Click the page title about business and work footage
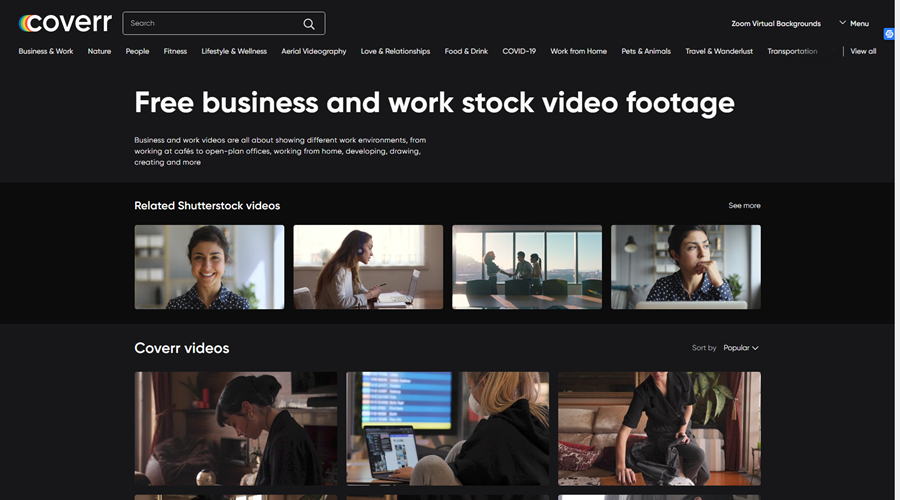Viewport: 900px width, 500px height. [x=435, y=103]
